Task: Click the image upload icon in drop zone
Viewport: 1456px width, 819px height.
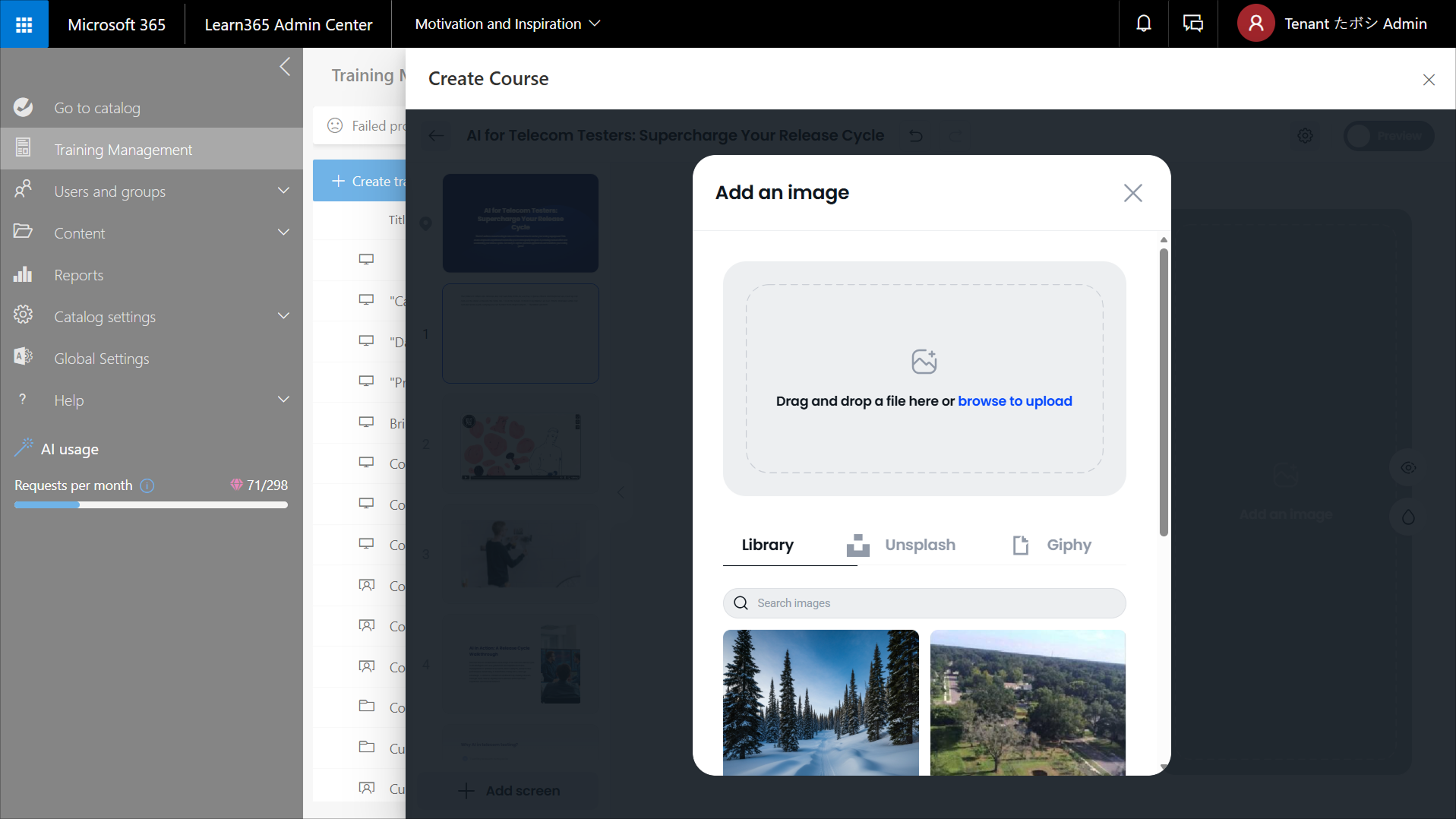Action: 924,362
